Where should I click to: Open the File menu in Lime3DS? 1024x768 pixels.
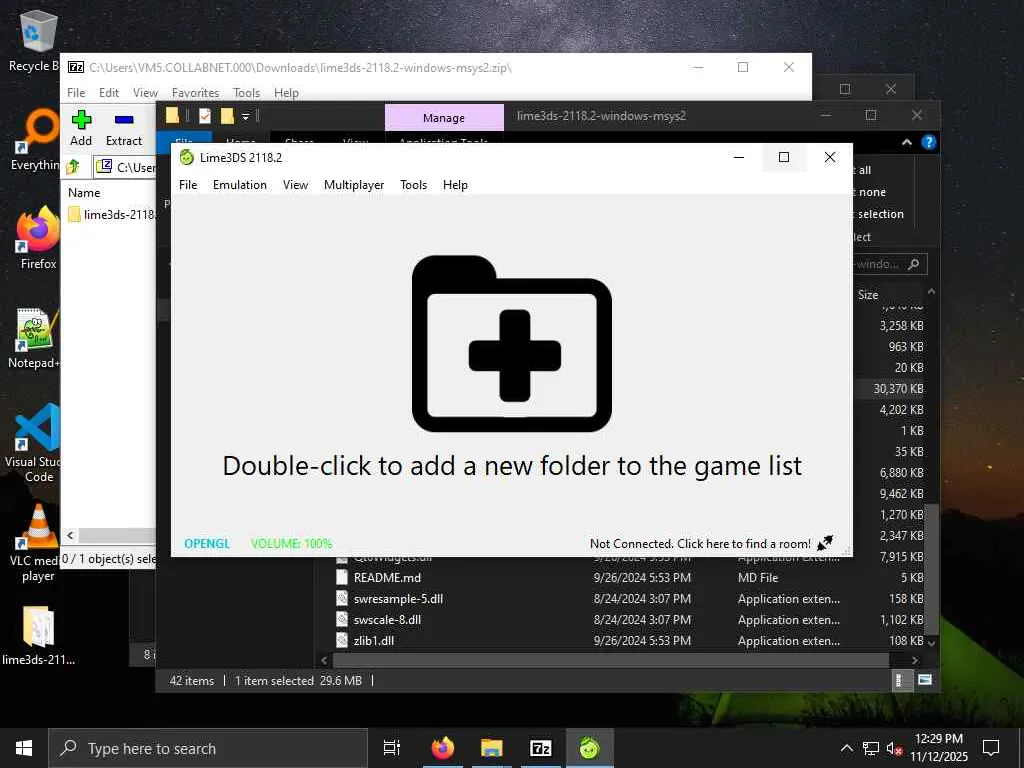point(188,185)
